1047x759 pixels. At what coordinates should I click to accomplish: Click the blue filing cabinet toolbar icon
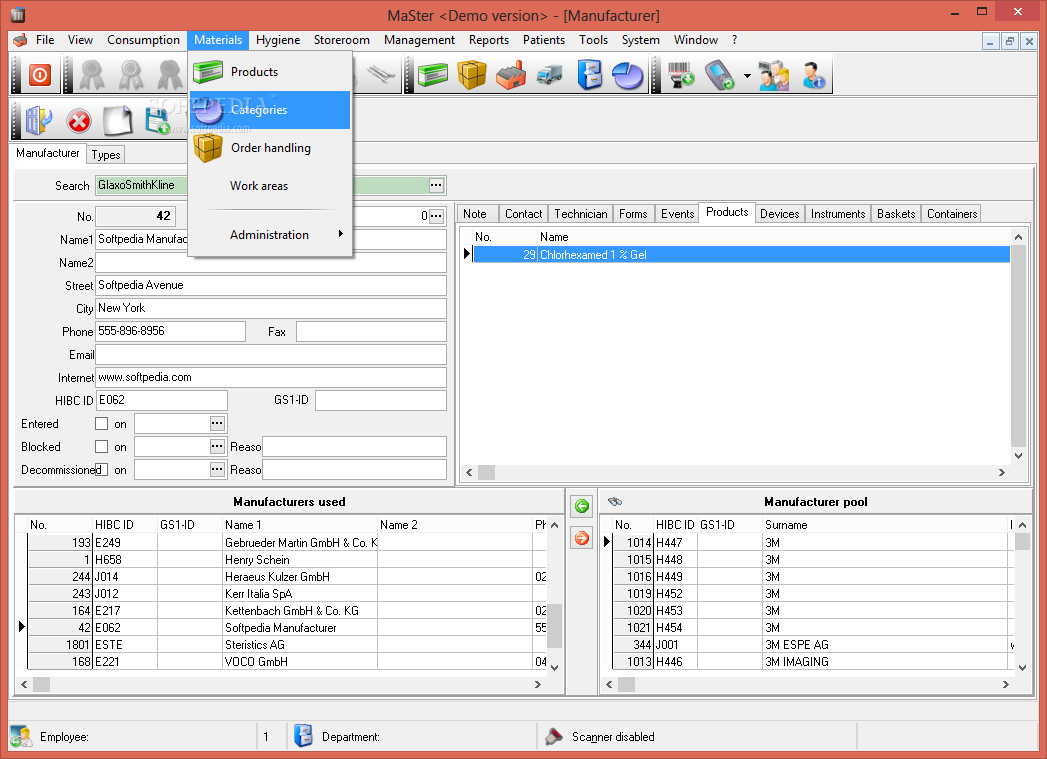(590, 75)
